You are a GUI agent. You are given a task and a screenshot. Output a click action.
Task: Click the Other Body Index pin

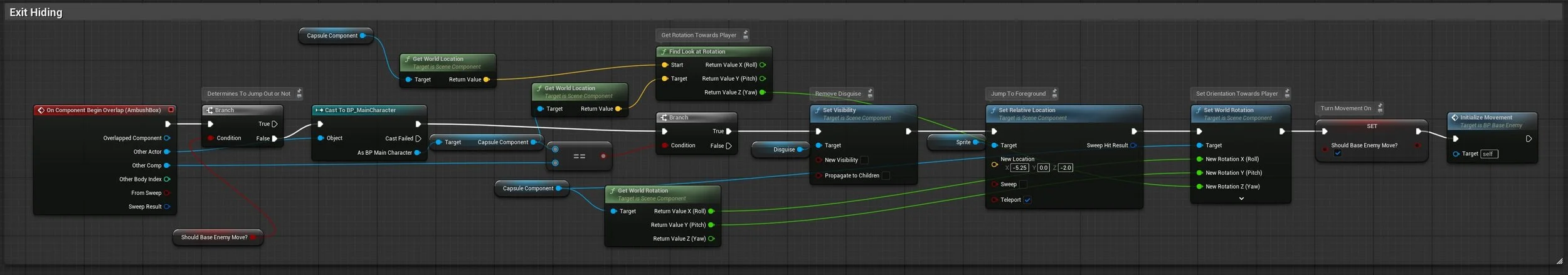click(x=167, y=179)
